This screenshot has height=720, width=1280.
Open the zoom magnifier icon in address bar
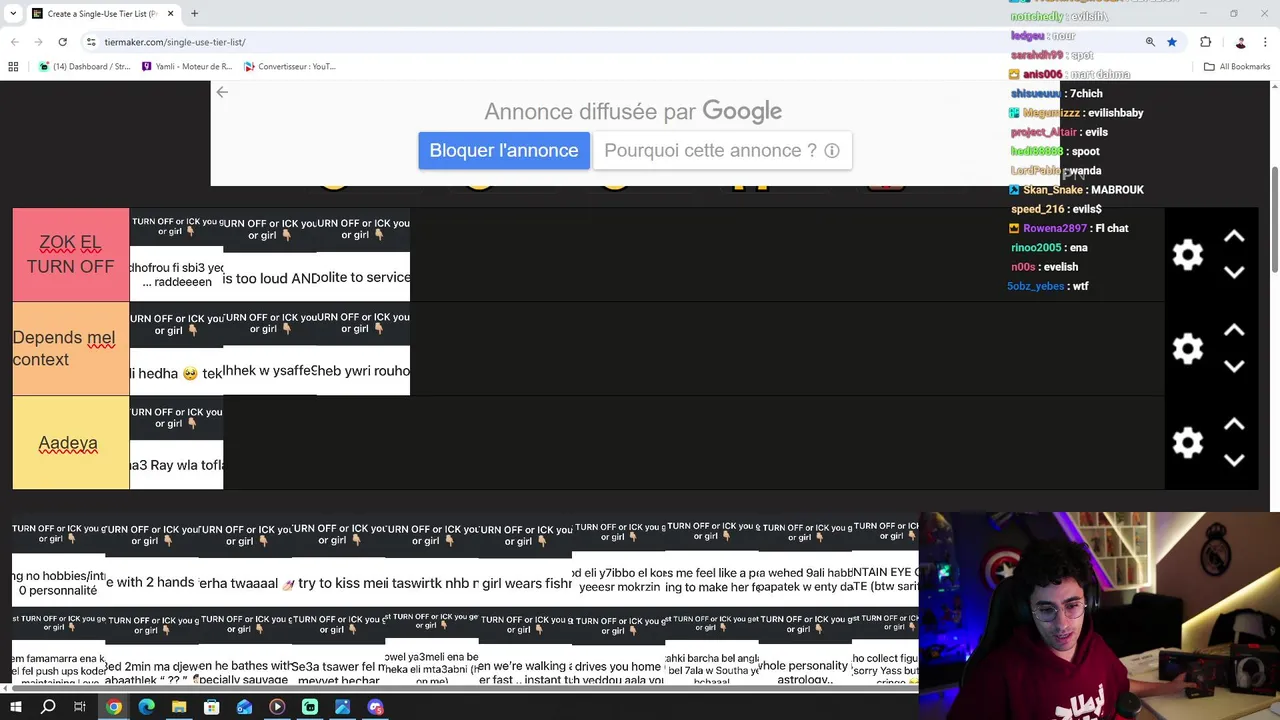(1150, 42)
